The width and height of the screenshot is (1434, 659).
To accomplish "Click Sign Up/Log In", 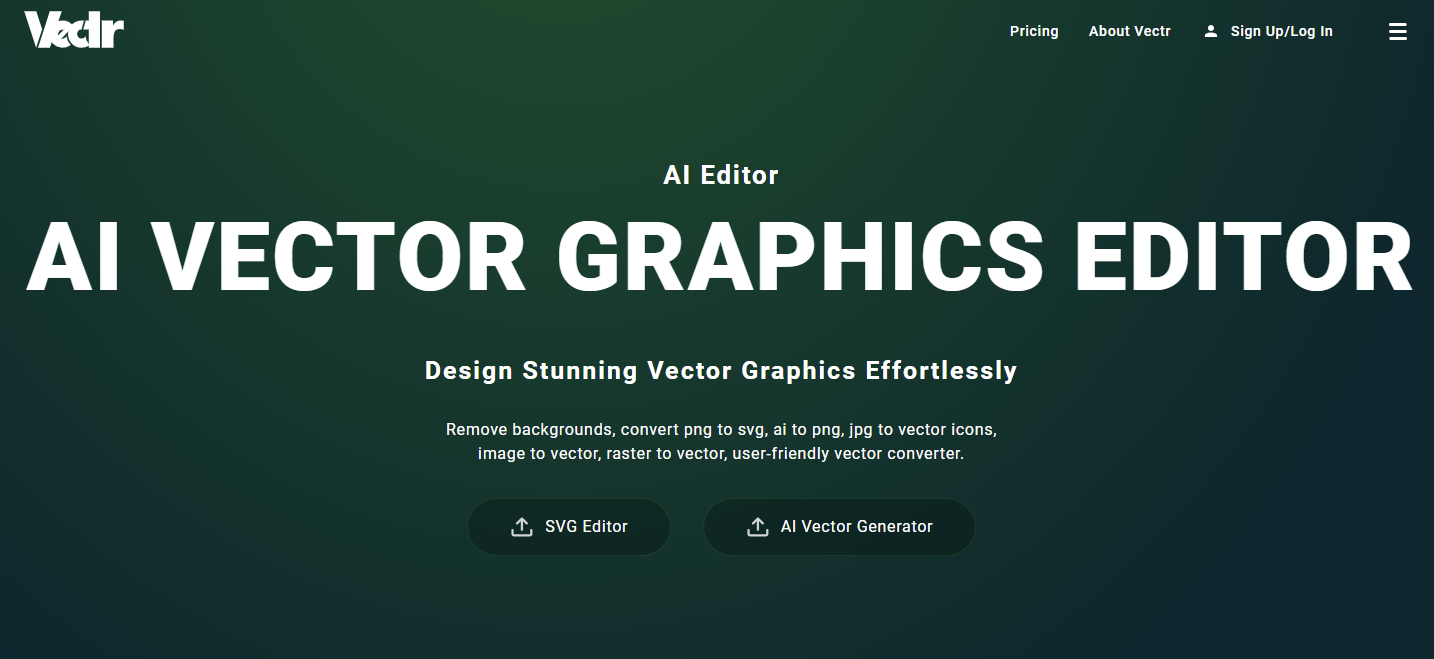I will pos(1281,31).
